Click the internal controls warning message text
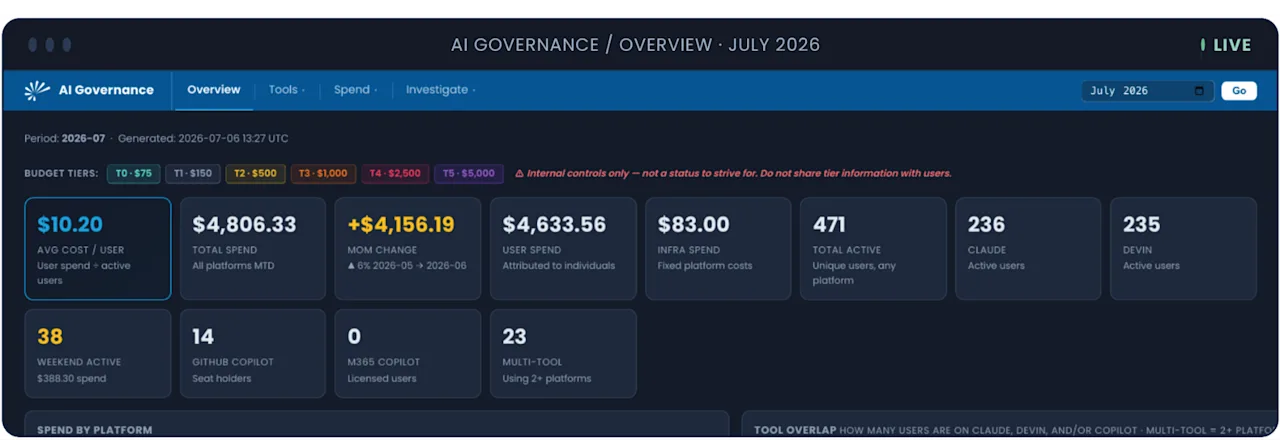The width and height of the screenshot is (1280, 440). tap(739, 173)
